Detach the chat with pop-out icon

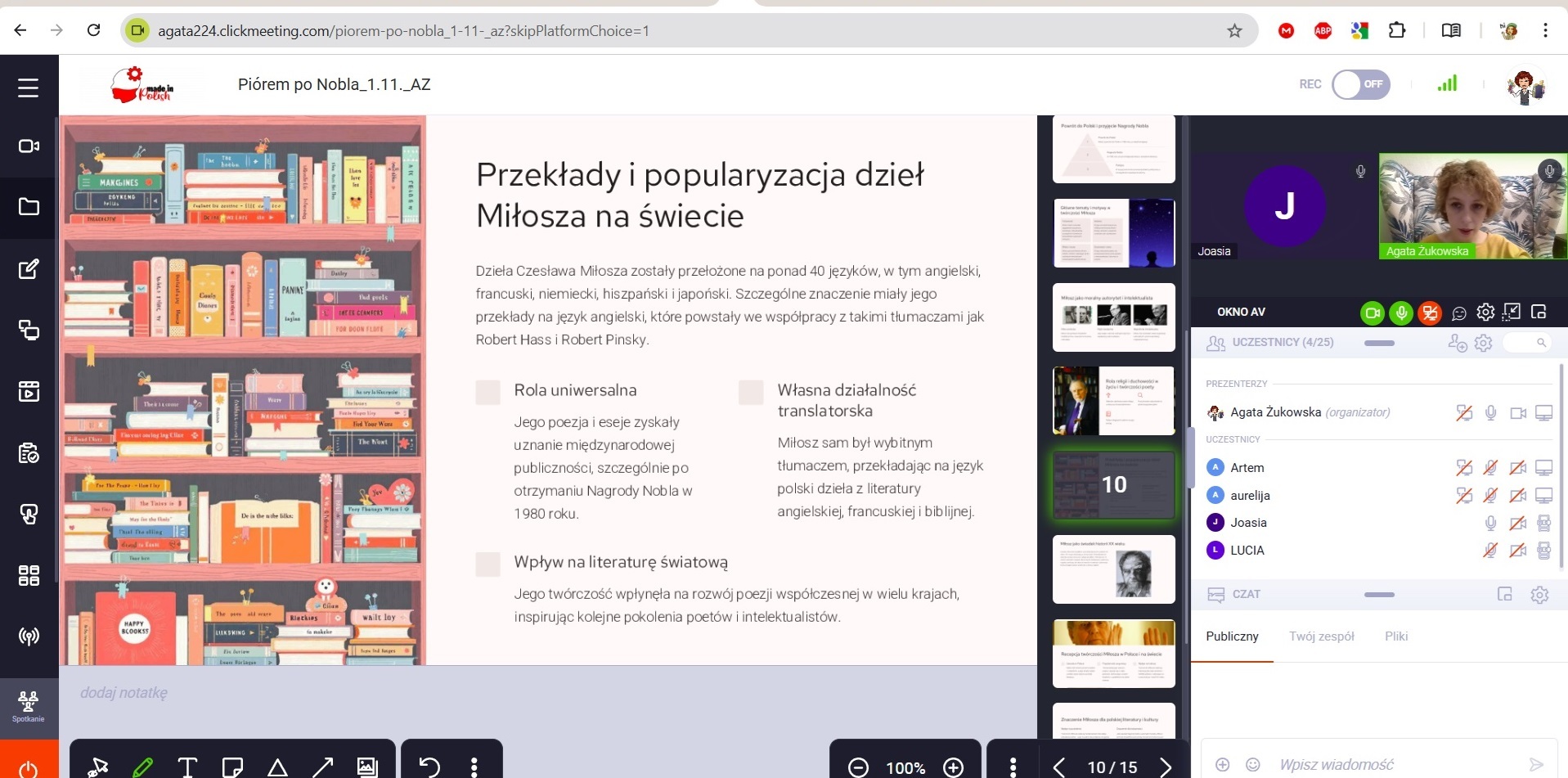(1505, 595)
